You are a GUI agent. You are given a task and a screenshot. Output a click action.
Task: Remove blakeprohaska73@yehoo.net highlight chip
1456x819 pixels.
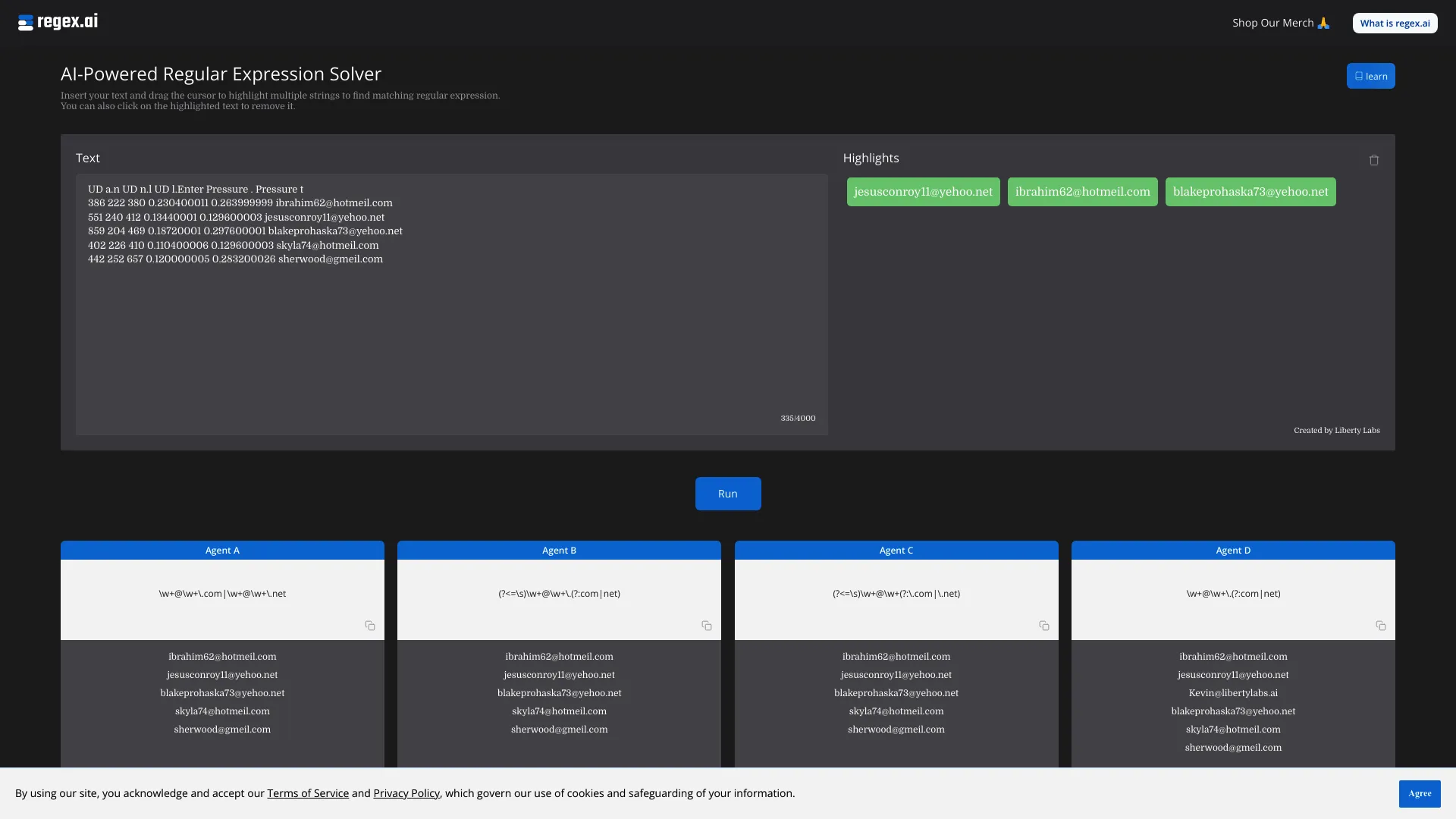(1250, 192)
